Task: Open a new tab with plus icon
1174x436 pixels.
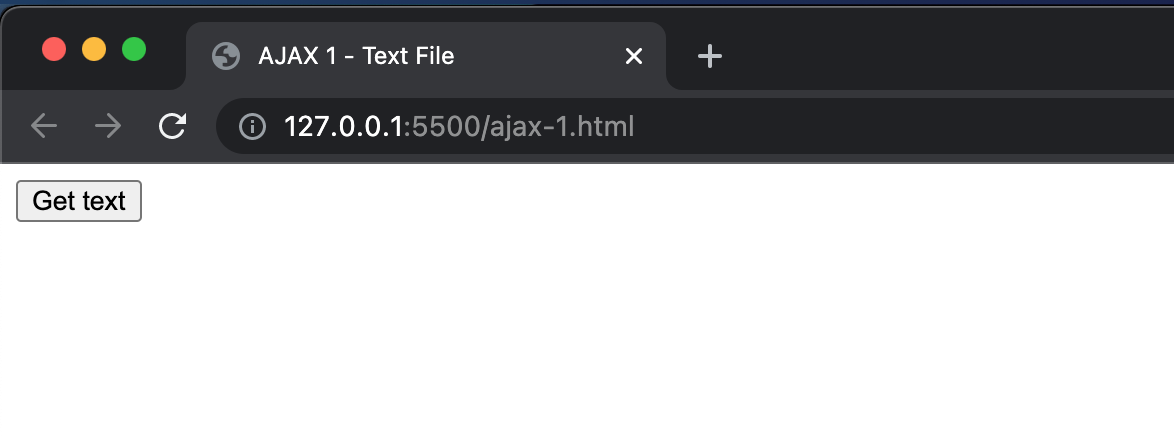Action: click(709, 56)
